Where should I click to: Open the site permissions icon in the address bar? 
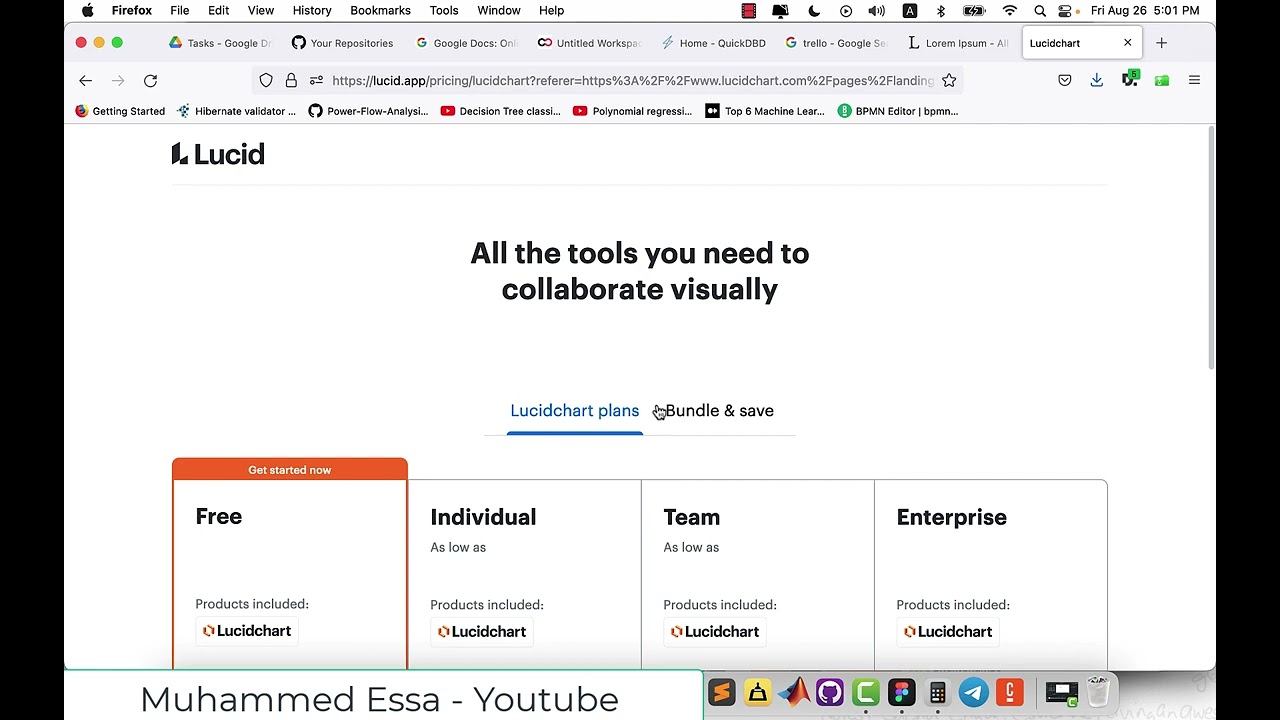pyautogui.click(x=316, y=80)
